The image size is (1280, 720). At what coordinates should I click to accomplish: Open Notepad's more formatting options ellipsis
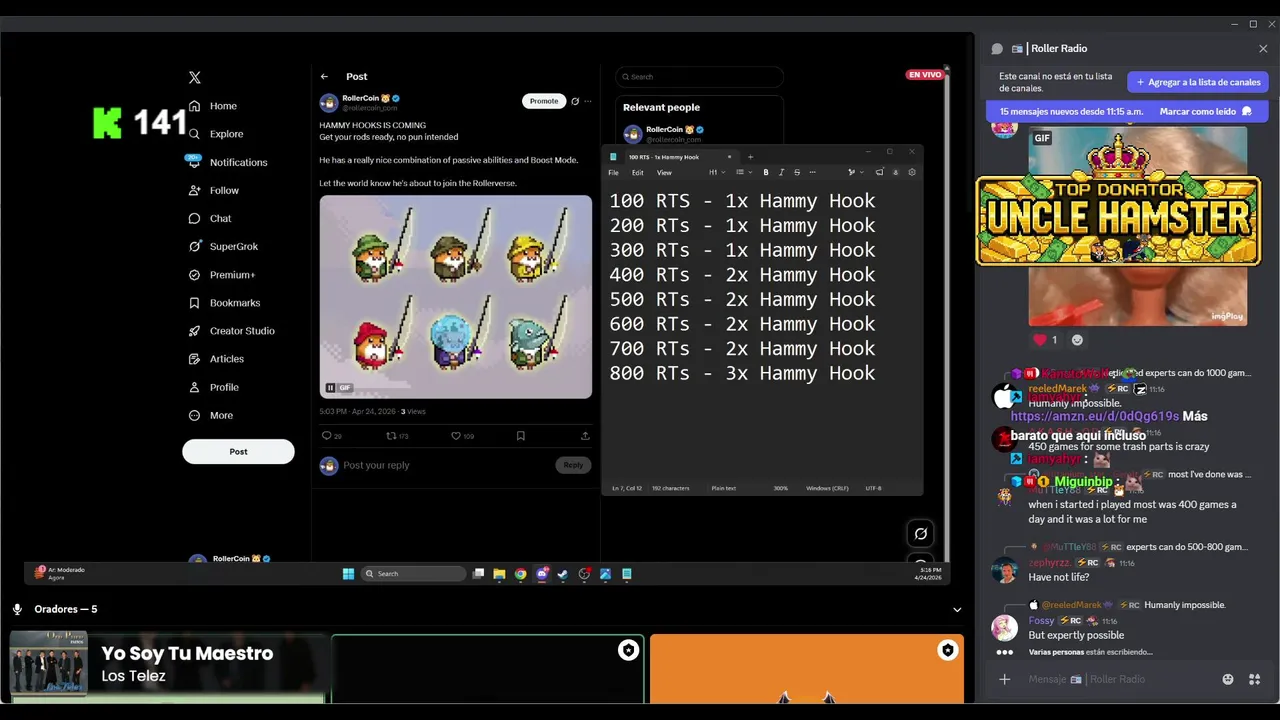click(x=812, y=172)
